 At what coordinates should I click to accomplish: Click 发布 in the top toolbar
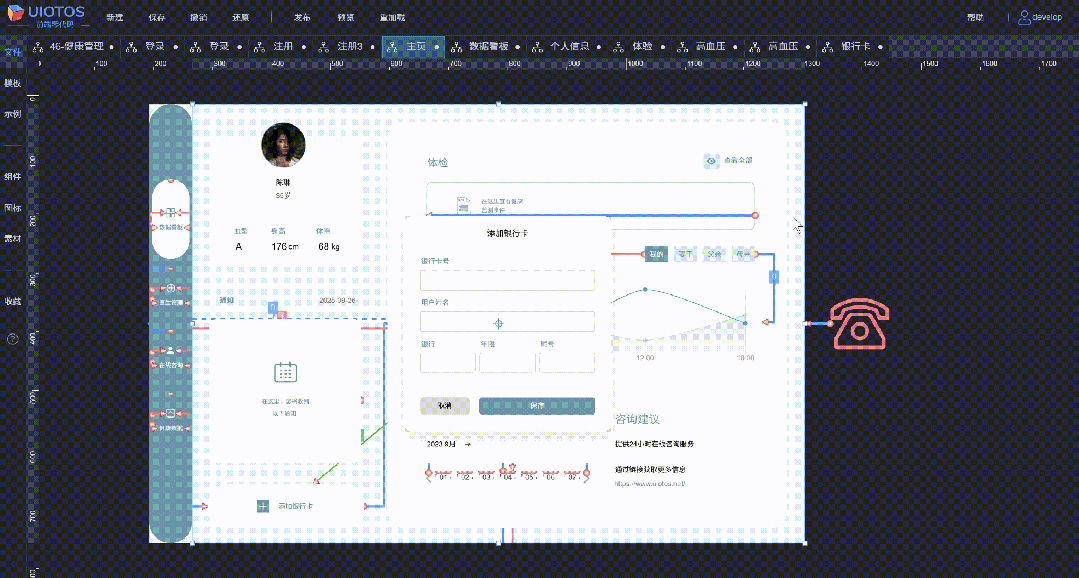coord(301,17)
